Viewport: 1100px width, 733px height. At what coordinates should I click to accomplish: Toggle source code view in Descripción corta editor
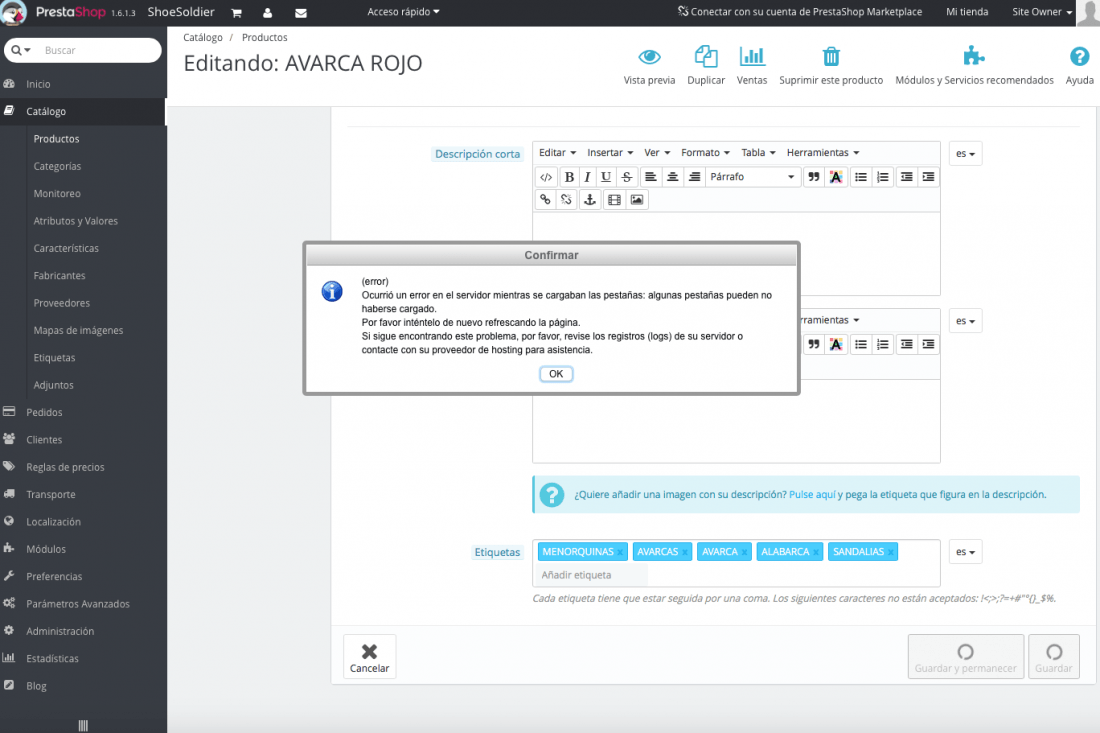(546, 177)
